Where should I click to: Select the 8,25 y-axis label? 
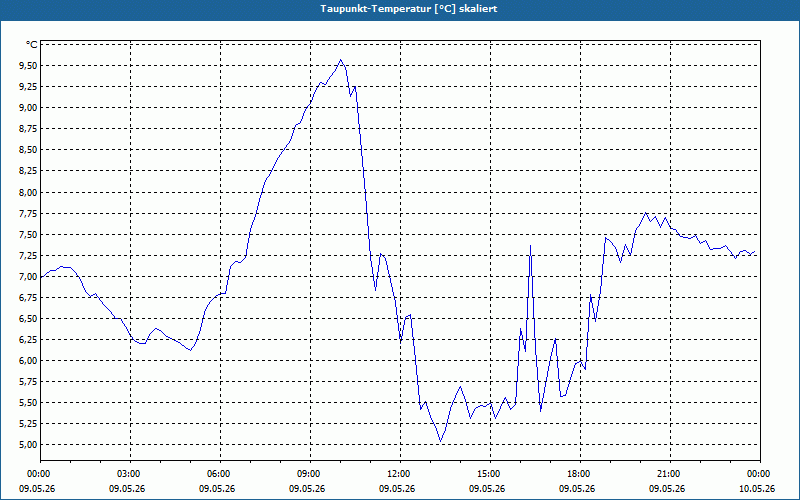click(x=28, y=171)
